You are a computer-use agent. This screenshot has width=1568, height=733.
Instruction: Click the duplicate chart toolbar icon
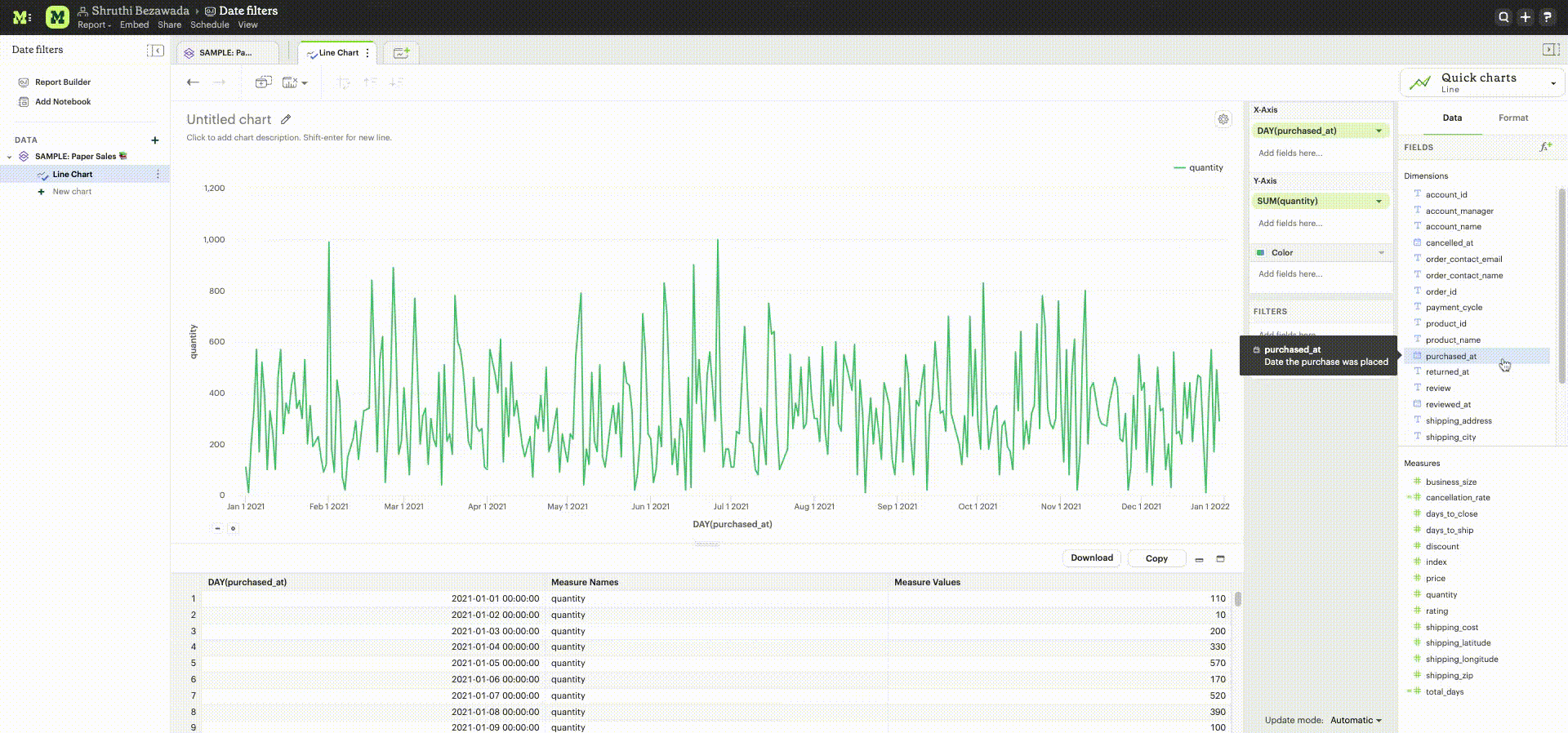click(263, 82)
